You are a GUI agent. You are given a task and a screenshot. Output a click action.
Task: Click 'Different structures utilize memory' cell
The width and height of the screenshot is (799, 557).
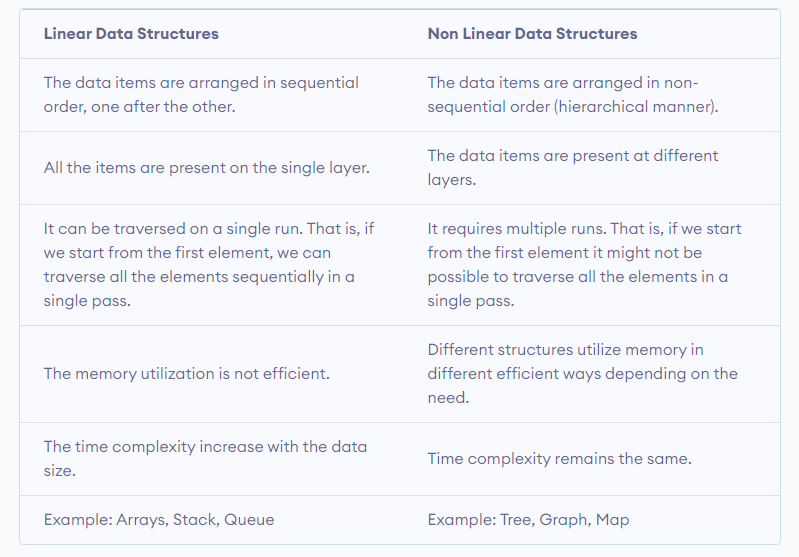coord(582,373)
